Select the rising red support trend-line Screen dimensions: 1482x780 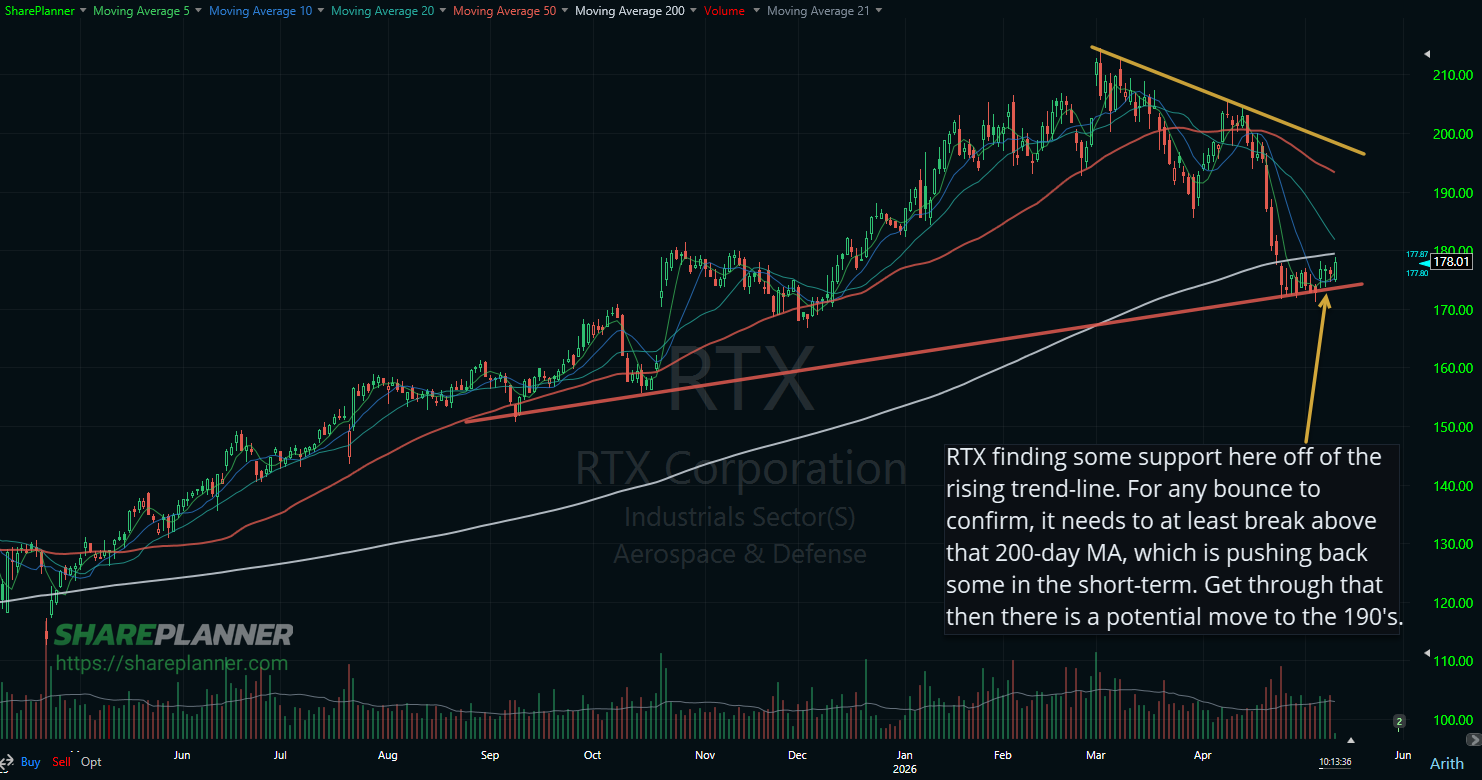(913, 352)
